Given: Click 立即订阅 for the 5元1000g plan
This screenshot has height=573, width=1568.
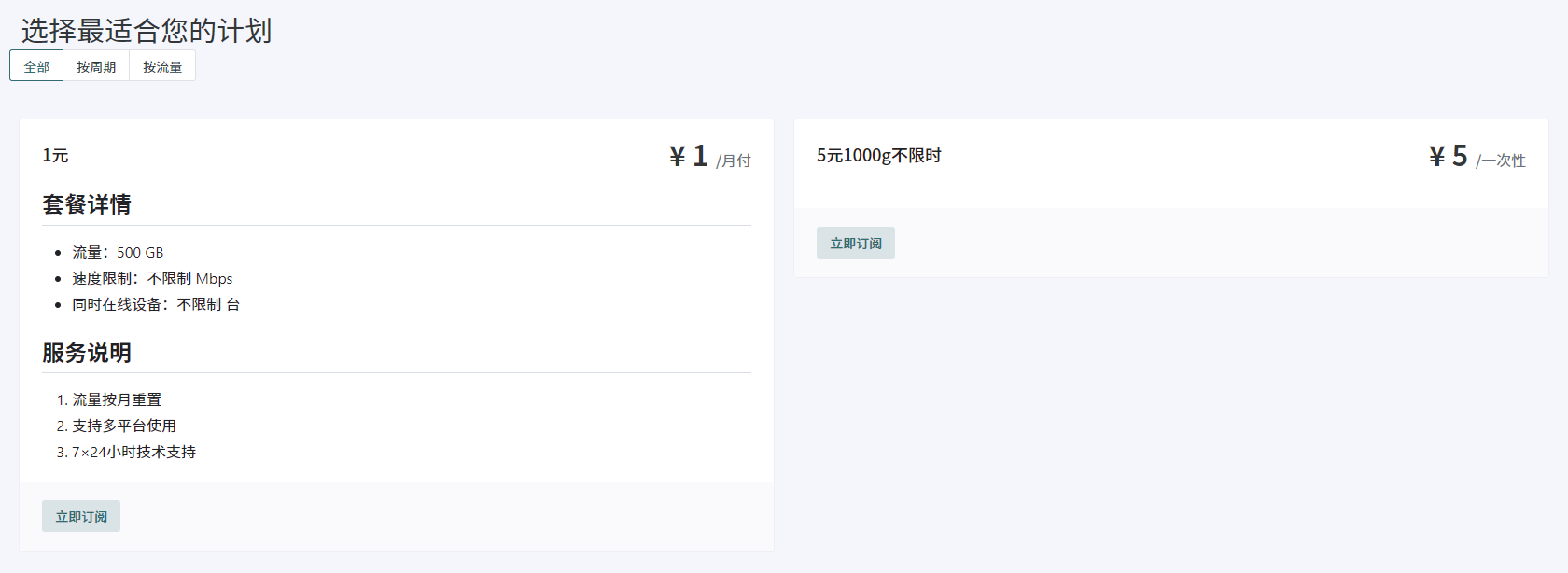Looking at the screenshot, I should 855,243.
